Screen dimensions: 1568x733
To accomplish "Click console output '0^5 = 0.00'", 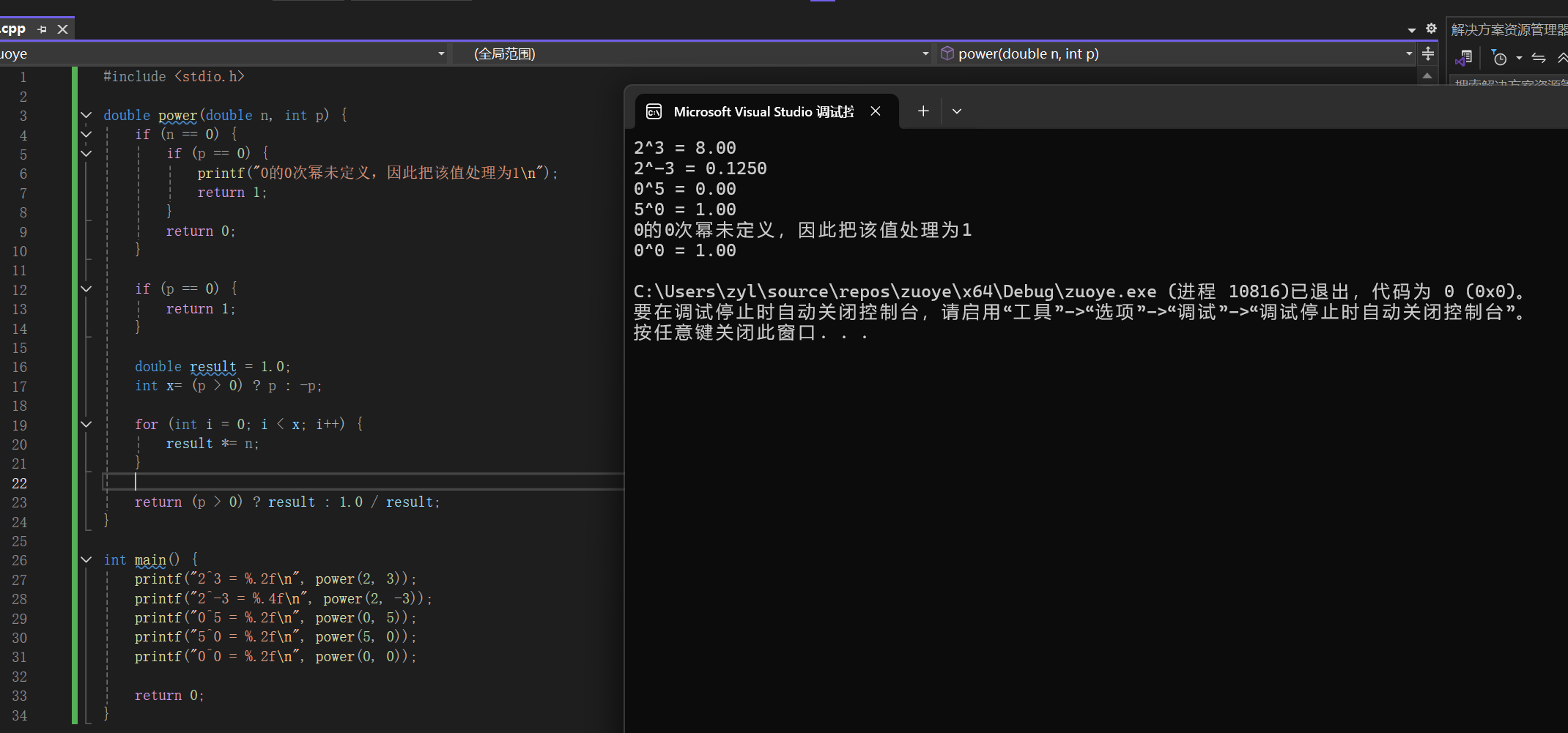I will tap(685, 189).
